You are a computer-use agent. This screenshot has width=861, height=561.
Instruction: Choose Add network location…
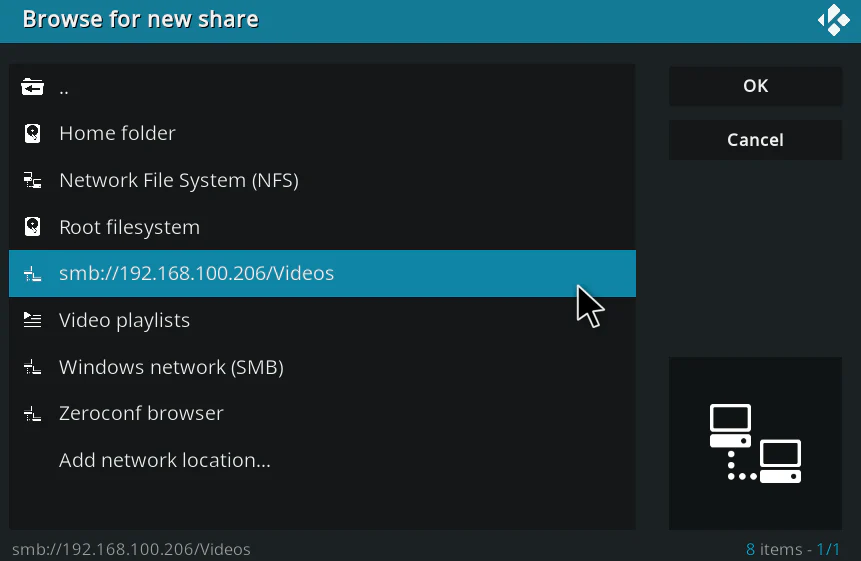tap(165, 461)
